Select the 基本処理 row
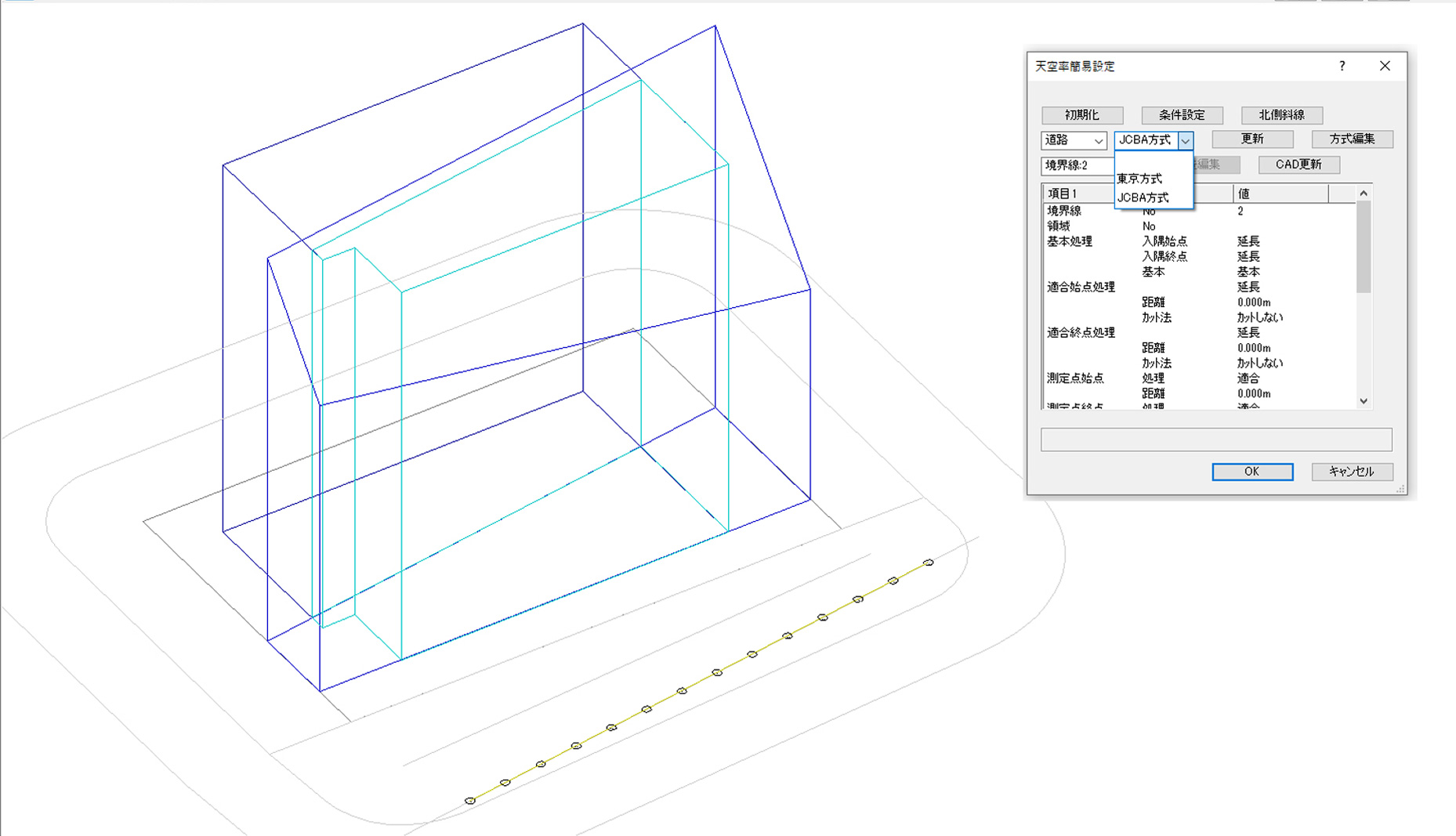The height and width of the screenshot is (836, 1456). pyautogui.click(x=1199, y=241)
